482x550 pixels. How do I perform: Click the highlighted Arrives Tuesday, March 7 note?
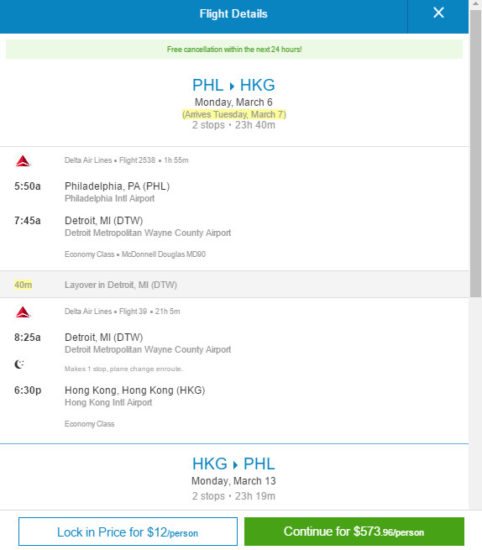click(x=234, y=114)
